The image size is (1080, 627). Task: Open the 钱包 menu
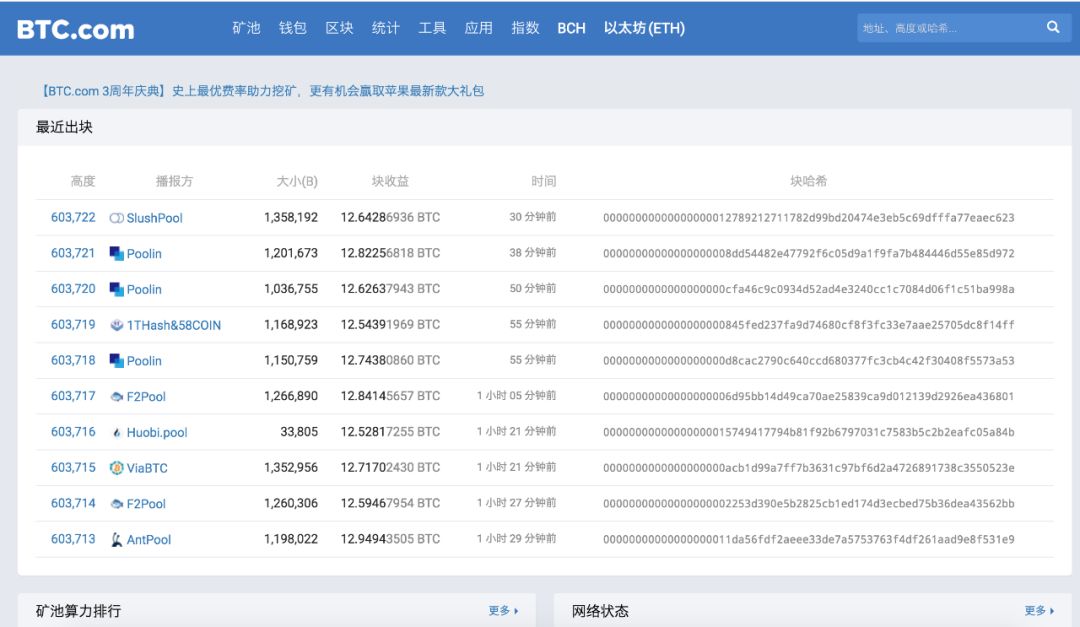click(x=293, y=28)
